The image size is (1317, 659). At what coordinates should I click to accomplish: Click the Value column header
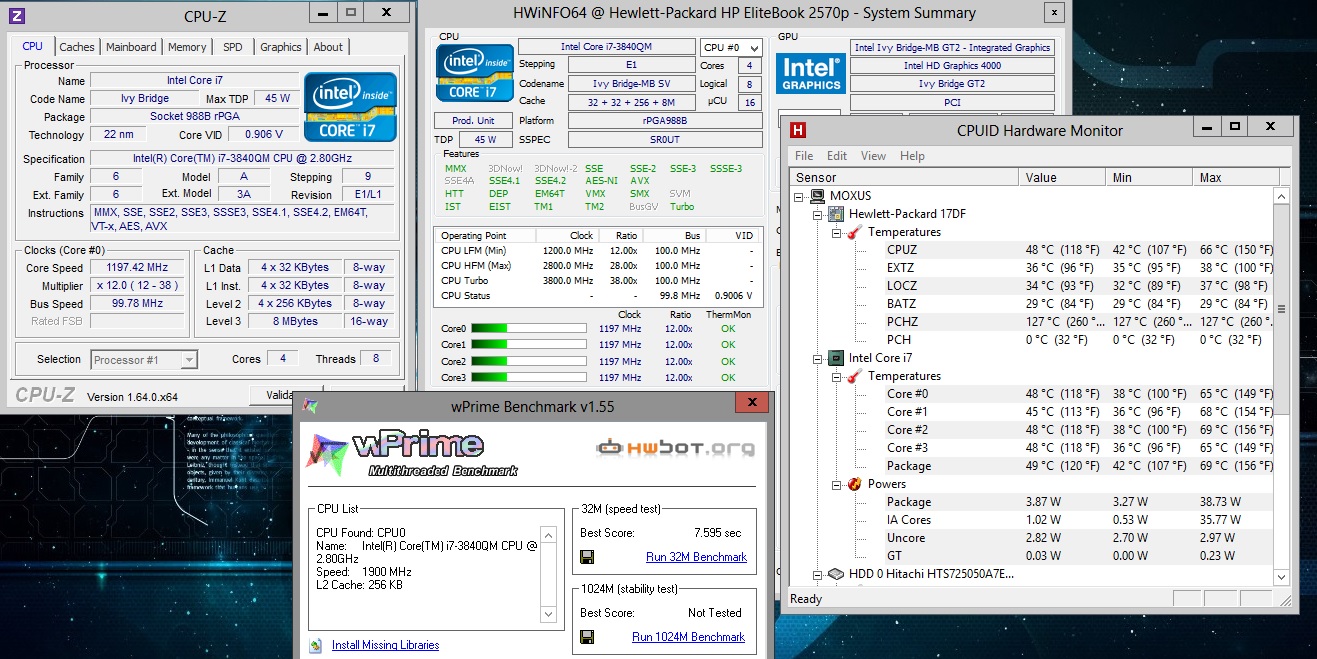click(1062, 177)
